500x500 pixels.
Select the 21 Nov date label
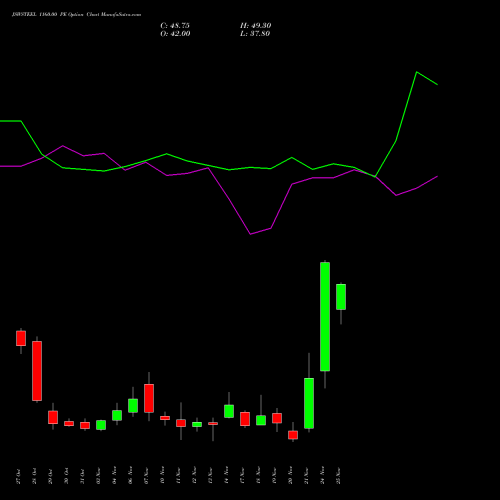pos(306,477)
